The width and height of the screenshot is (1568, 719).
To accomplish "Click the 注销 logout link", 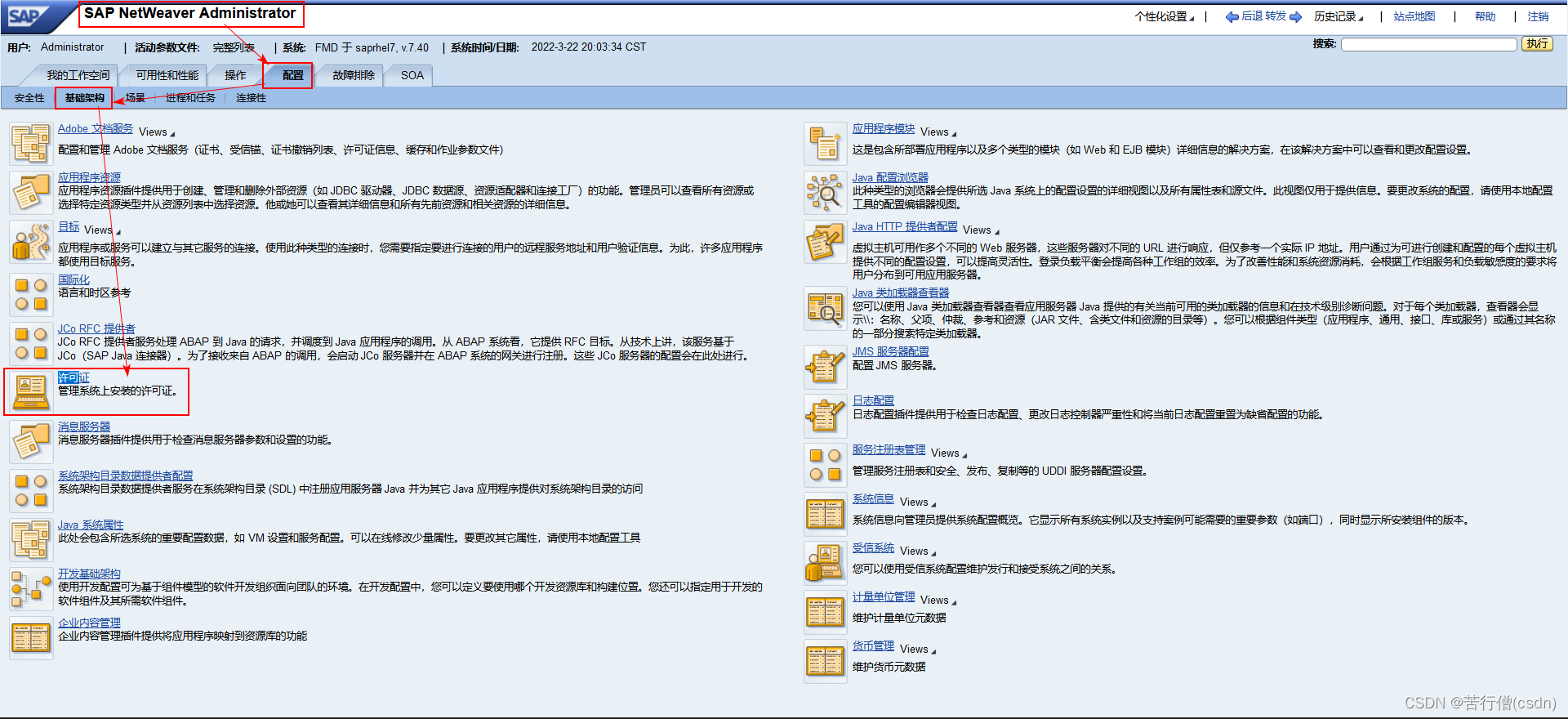I will 1539,17.
